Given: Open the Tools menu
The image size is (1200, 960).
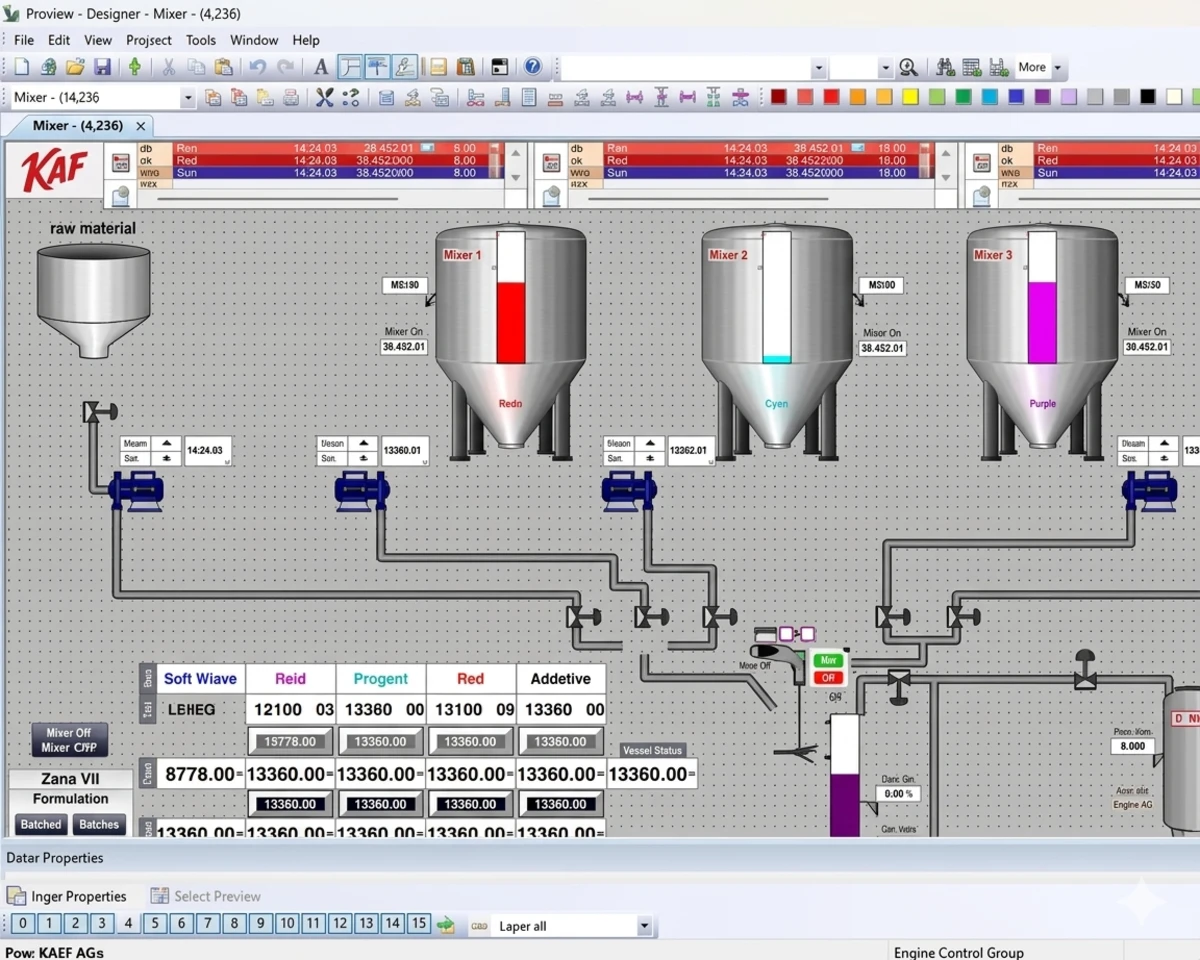Looking at the screenshot, I should (x=201, y=40).
